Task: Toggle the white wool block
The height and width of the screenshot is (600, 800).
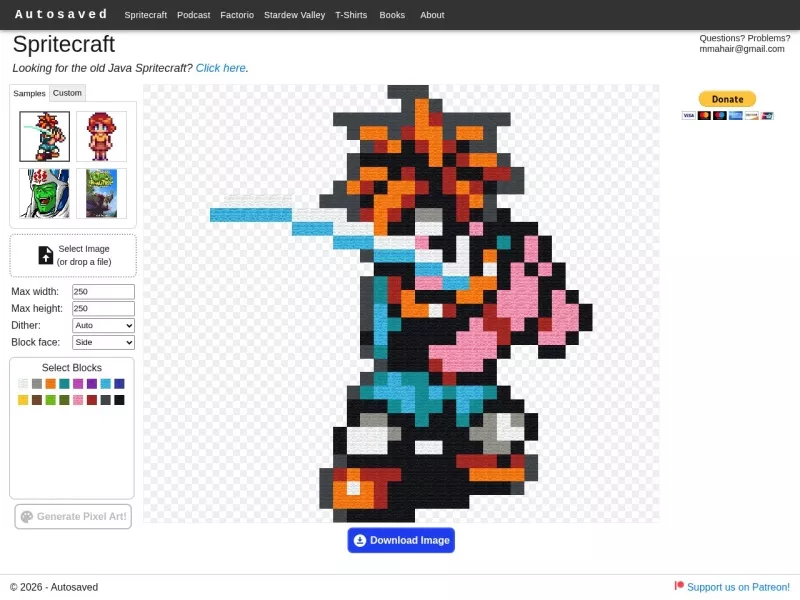Action: point(23,384)
